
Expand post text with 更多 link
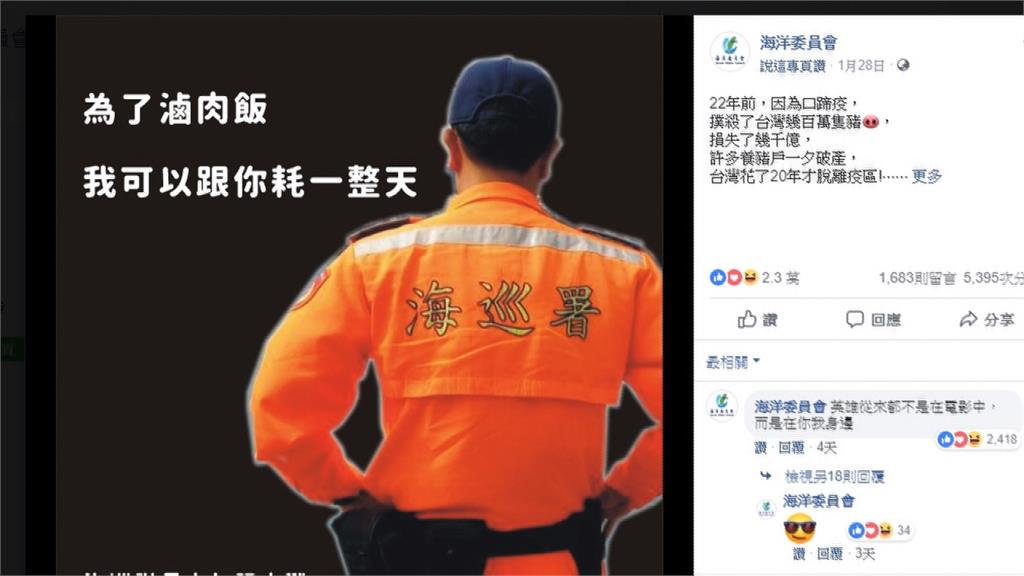pyautogui.click(x=927, y=176)
